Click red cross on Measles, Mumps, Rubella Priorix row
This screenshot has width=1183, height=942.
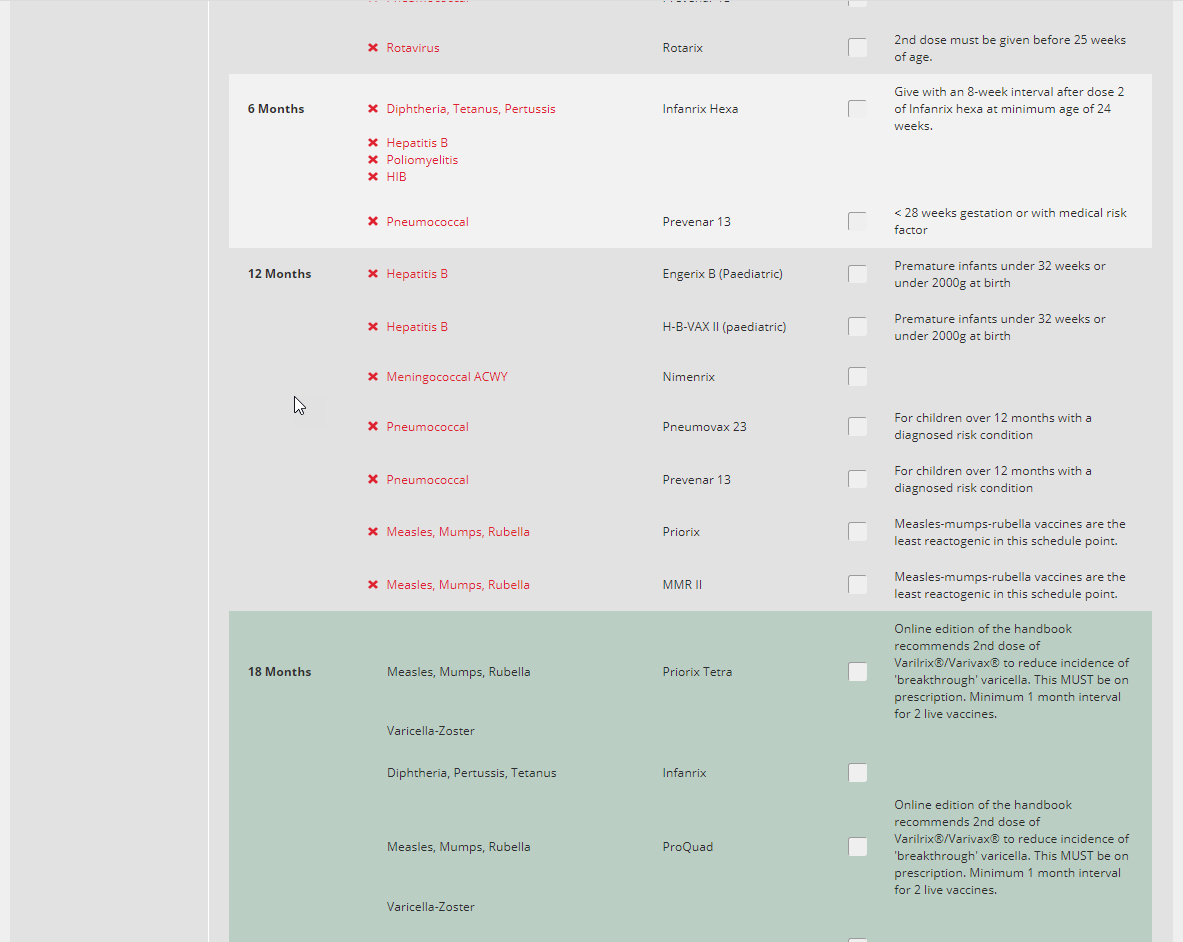[x=373, y=532]
